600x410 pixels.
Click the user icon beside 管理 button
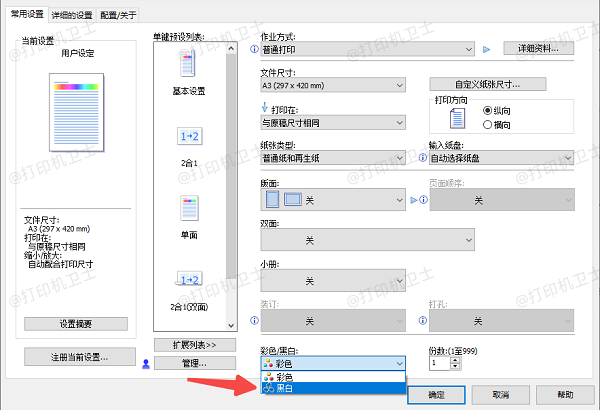coord(146,364)
